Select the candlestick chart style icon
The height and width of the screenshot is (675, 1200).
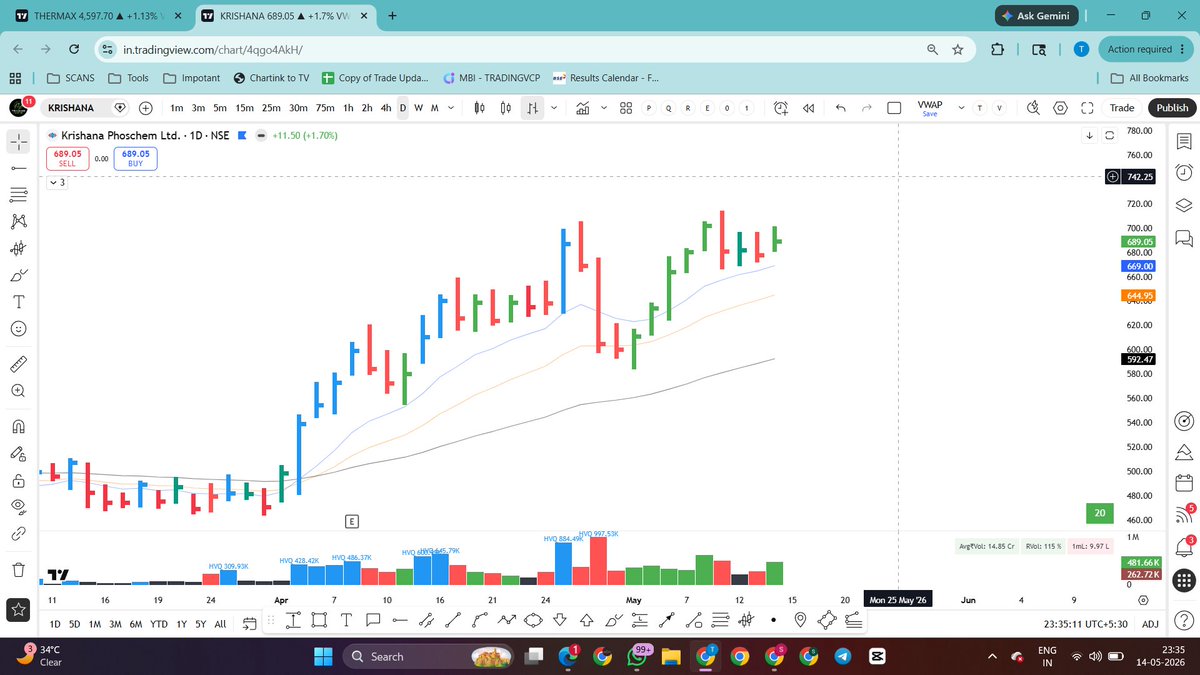point(479,108)
